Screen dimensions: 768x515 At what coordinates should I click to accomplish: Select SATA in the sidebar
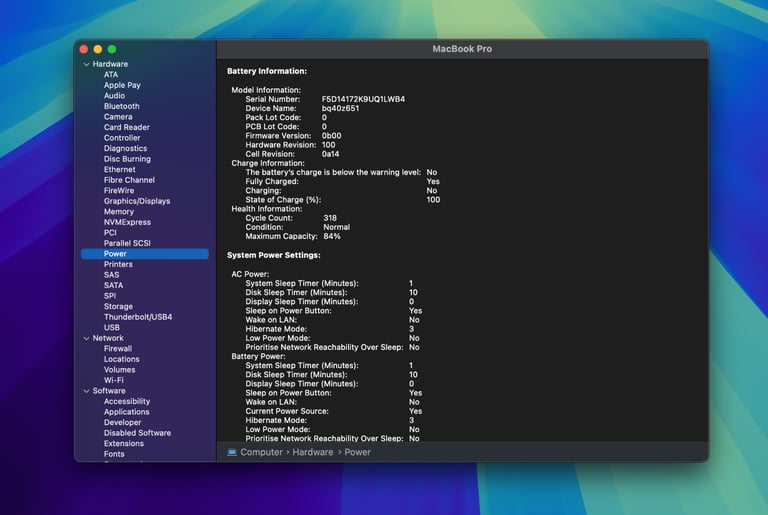click(x=114, y=285)
